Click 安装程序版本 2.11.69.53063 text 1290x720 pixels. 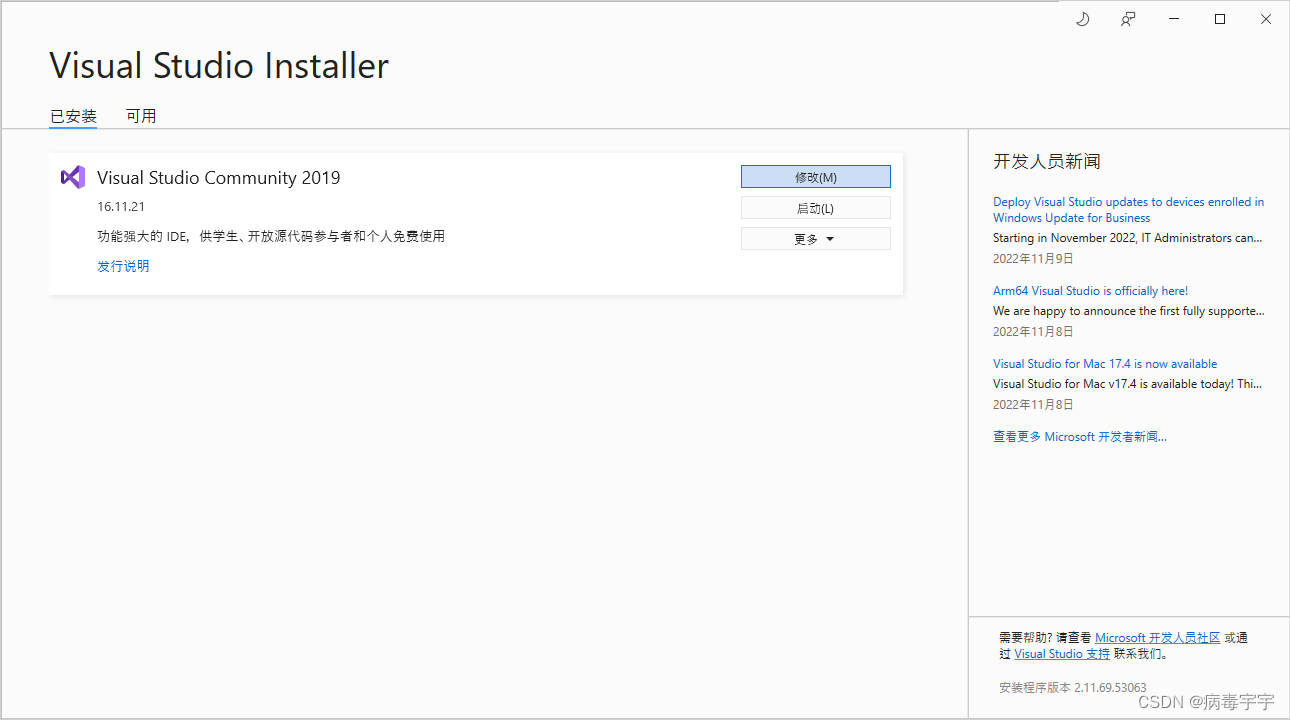pos(1072,688)
